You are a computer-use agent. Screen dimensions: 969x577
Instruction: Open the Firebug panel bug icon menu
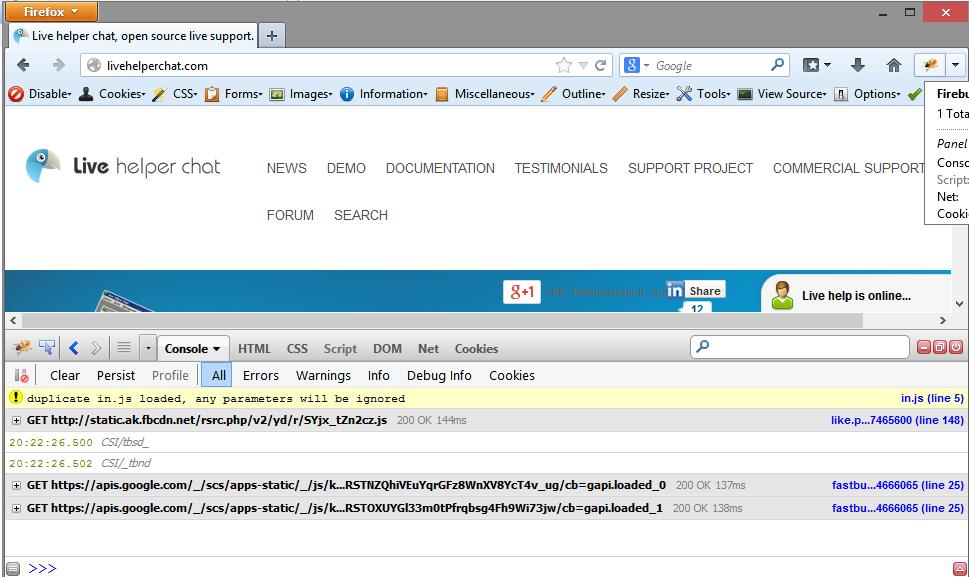pos(22,348)
